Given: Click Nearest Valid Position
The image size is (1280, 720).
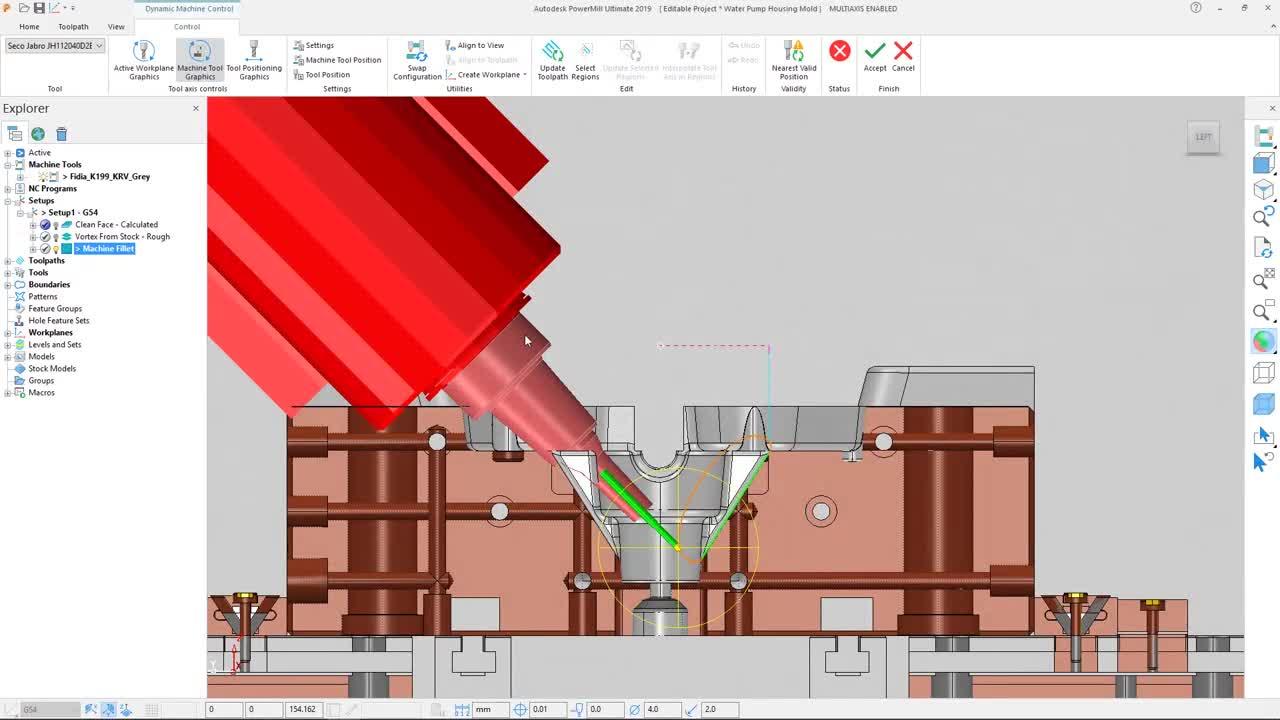Looking at the screenshot, I should point(793,60).
